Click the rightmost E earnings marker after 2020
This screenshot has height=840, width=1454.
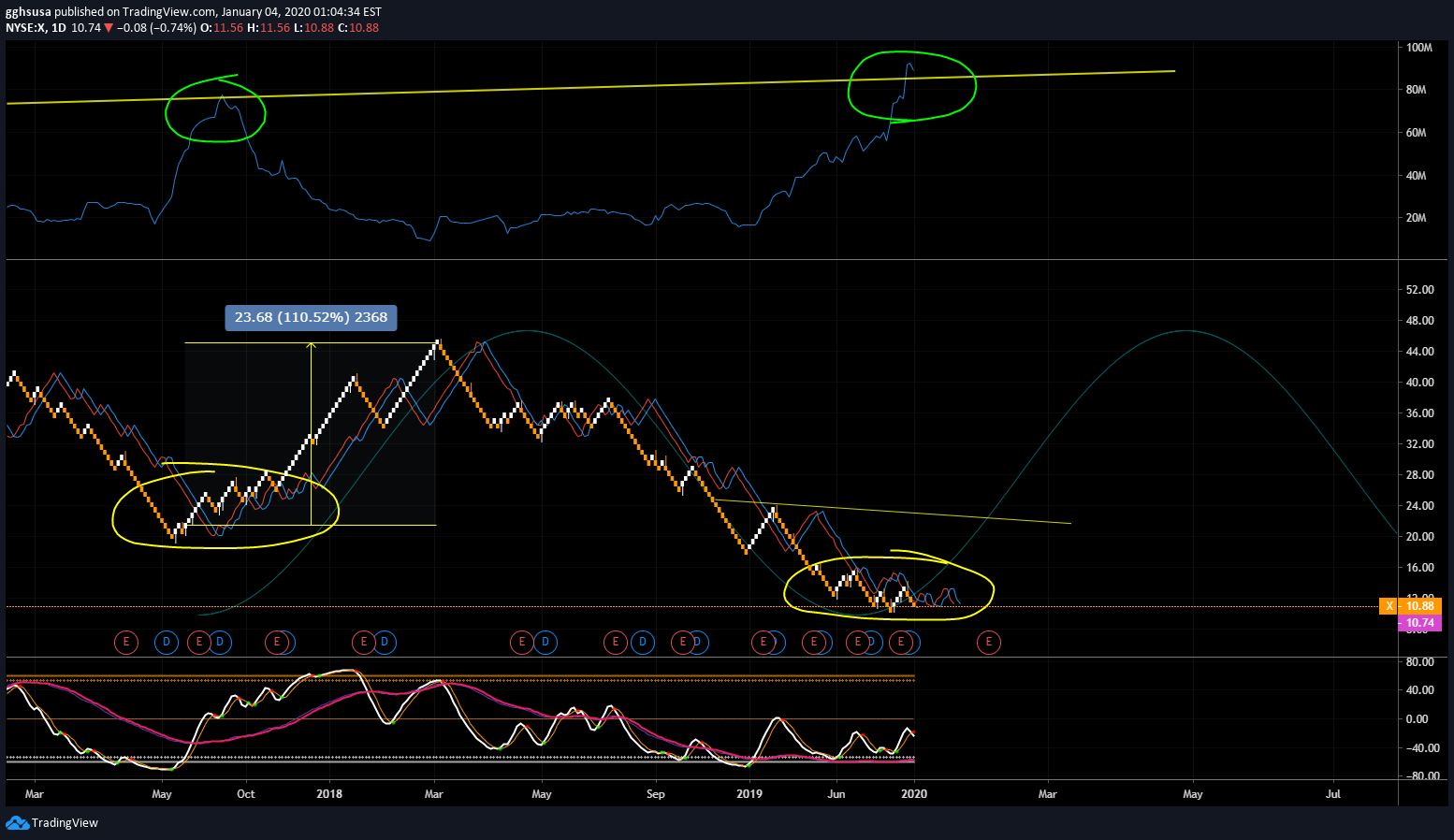click(x=988, y=642)
